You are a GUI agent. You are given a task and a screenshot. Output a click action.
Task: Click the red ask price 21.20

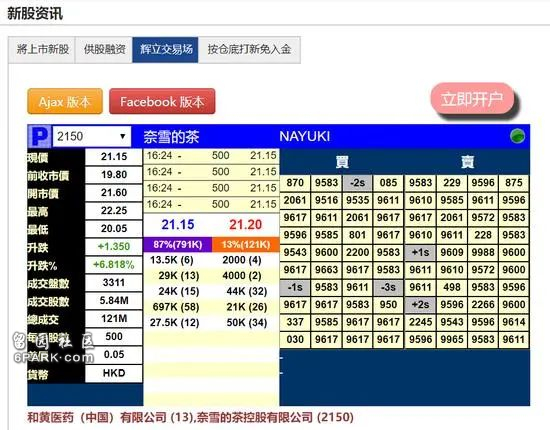[x=246, y=224]
